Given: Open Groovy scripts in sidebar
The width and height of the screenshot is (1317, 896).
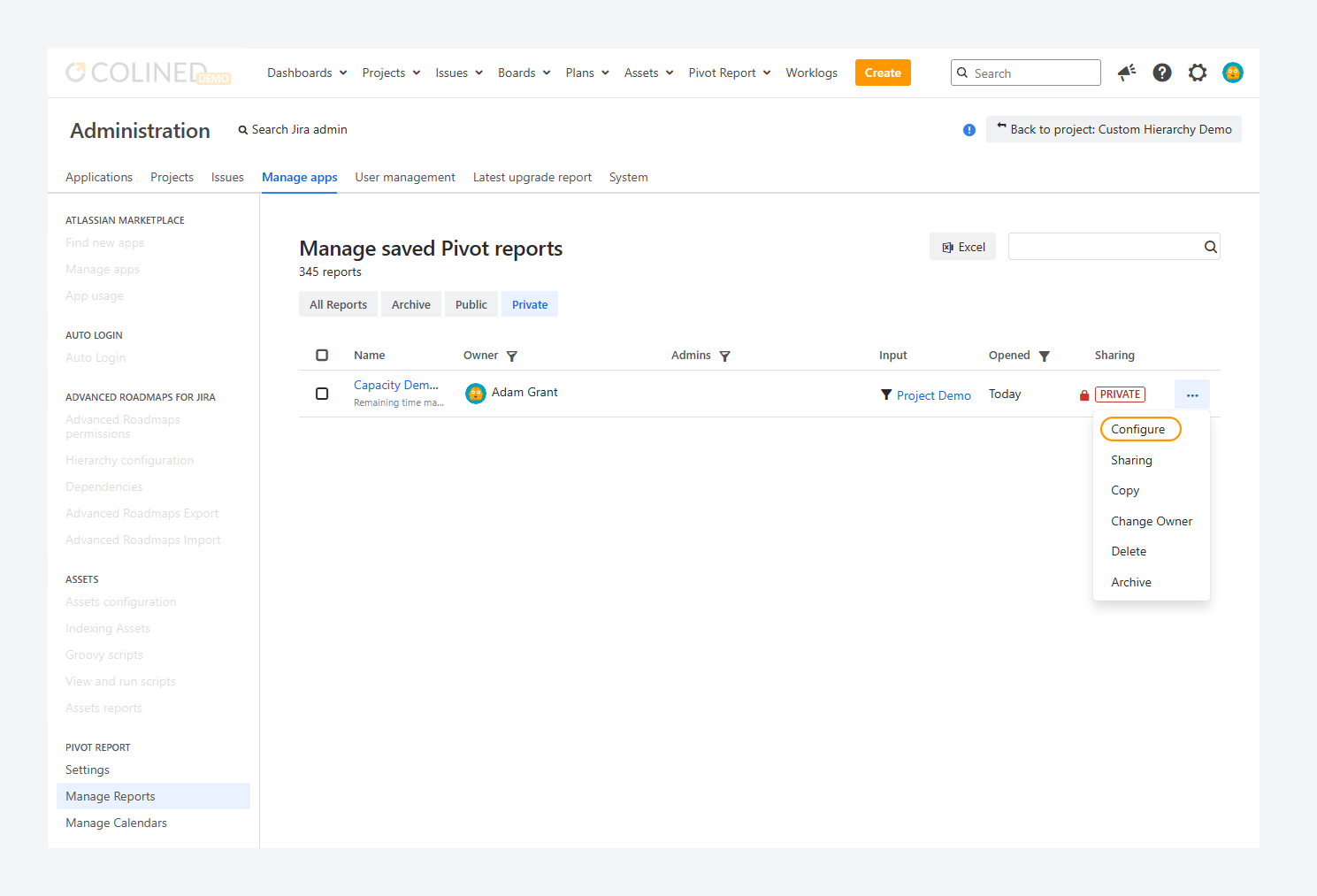Looking at the screenshot, I should pos(103,655).
